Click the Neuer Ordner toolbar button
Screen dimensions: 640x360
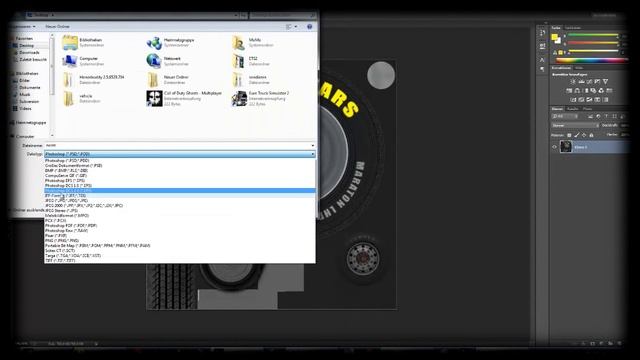tap(57, 27)
